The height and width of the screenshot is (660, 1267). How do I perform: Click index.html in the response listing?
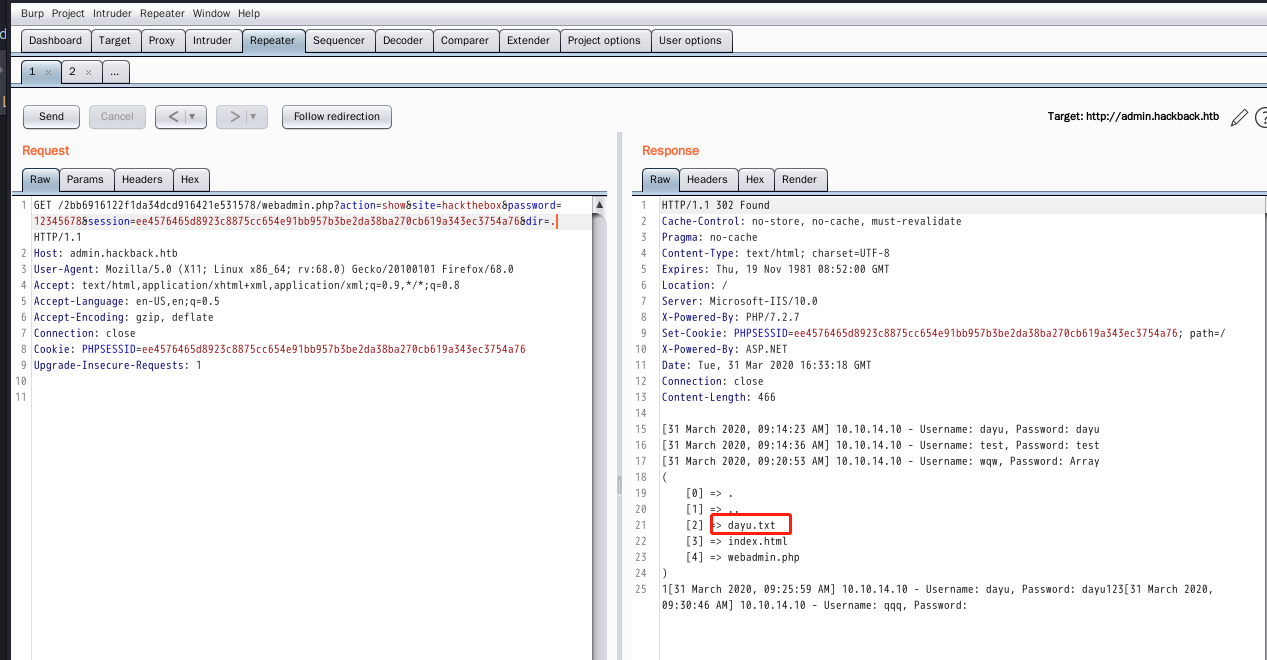tap(757, 541)
